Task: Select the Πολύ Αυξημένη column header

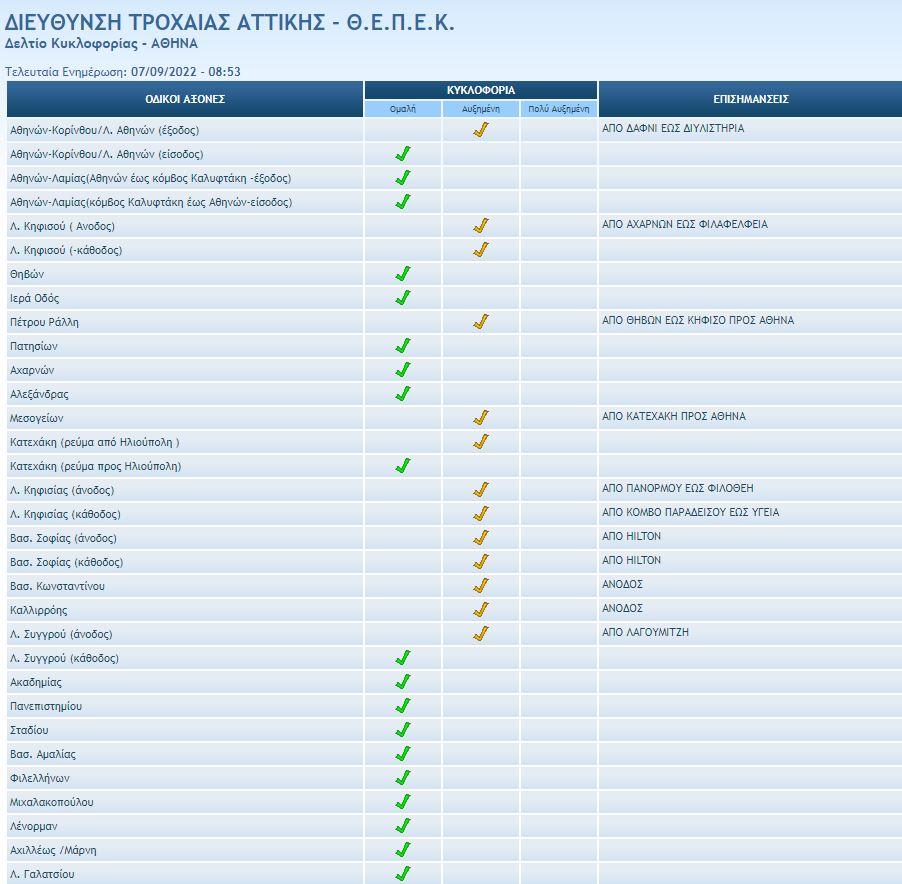Action: [x=558, y=109]
